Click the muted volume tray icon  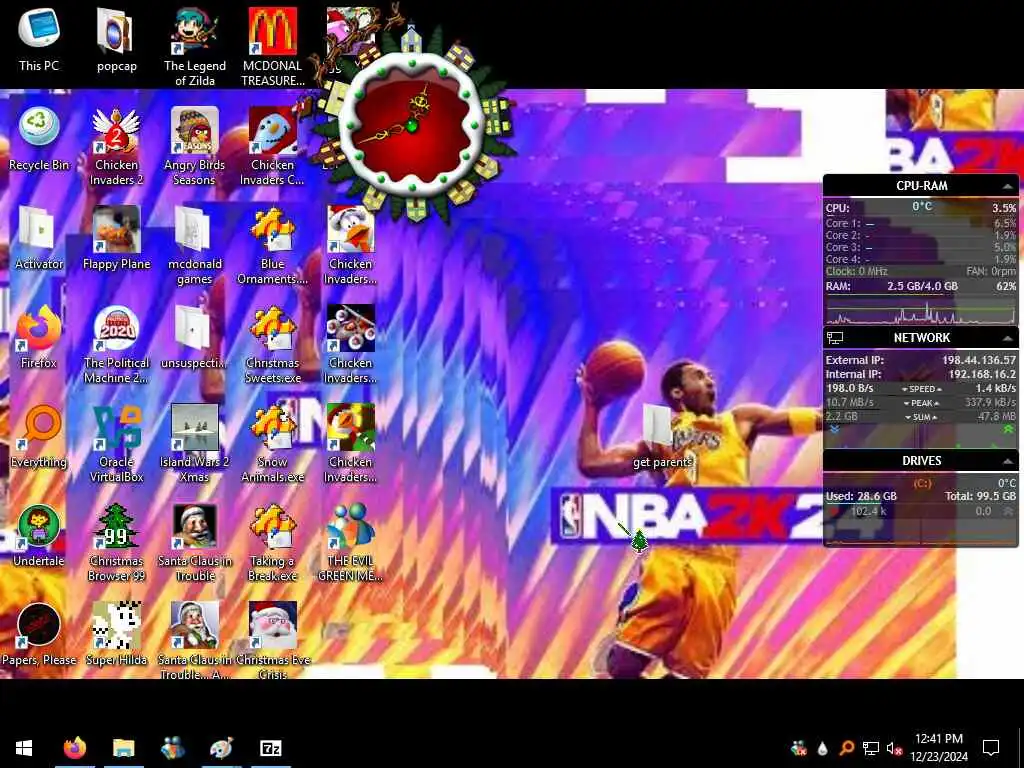[x=894, y=748]
